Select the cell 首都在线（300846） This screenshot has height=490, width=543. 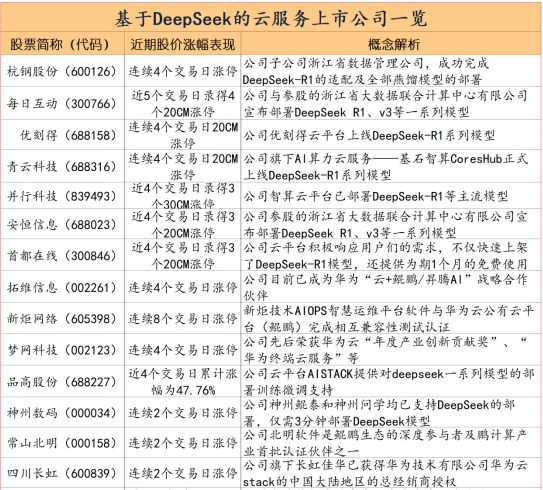coord(62,256)
